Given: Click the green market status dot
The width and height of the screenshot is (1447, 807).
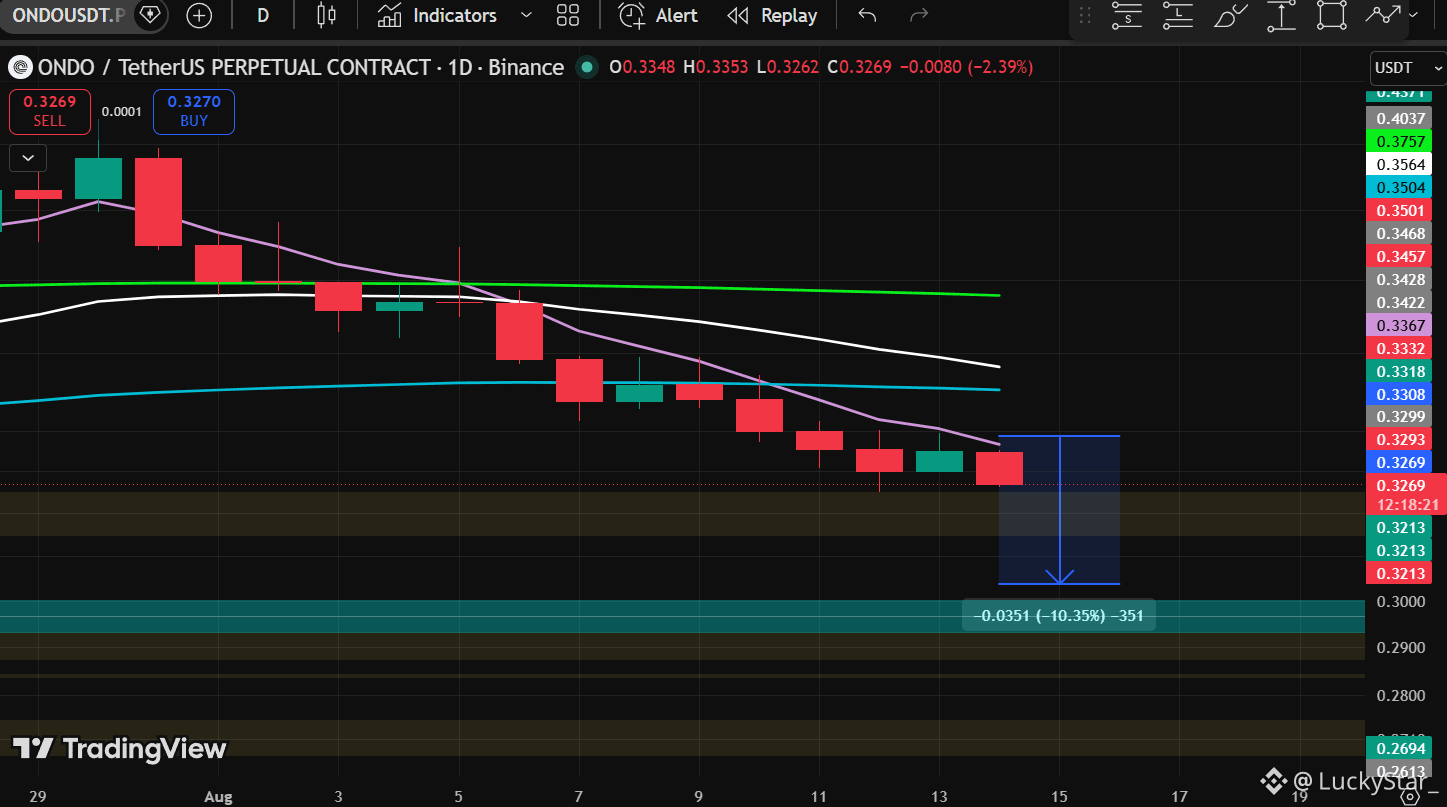Looking at the screenshot, I should [x=587, y=68].
